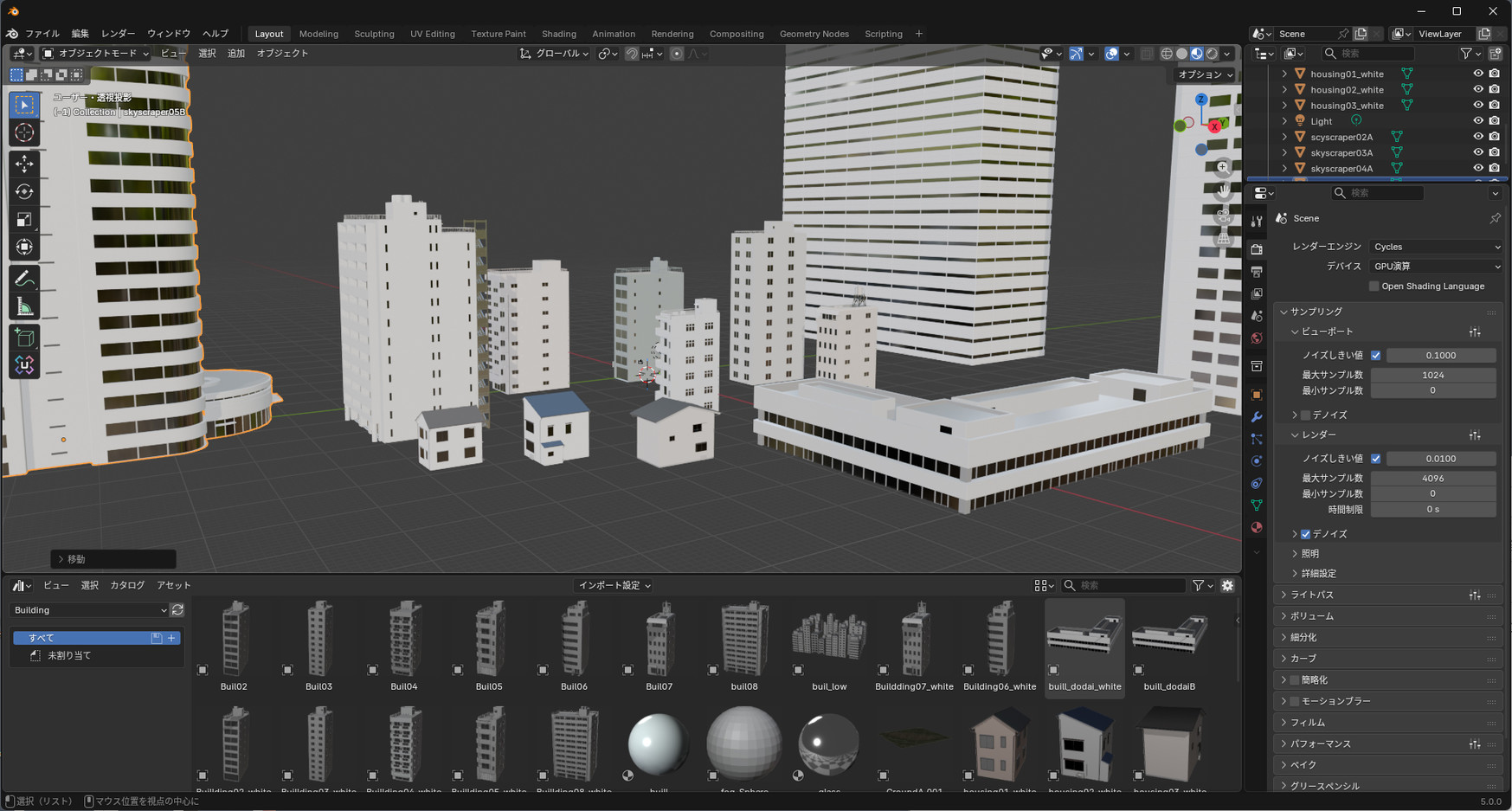Click the viewport Options button
Viewport: 1512px width, 811px height.
(x=1205, y=74)
